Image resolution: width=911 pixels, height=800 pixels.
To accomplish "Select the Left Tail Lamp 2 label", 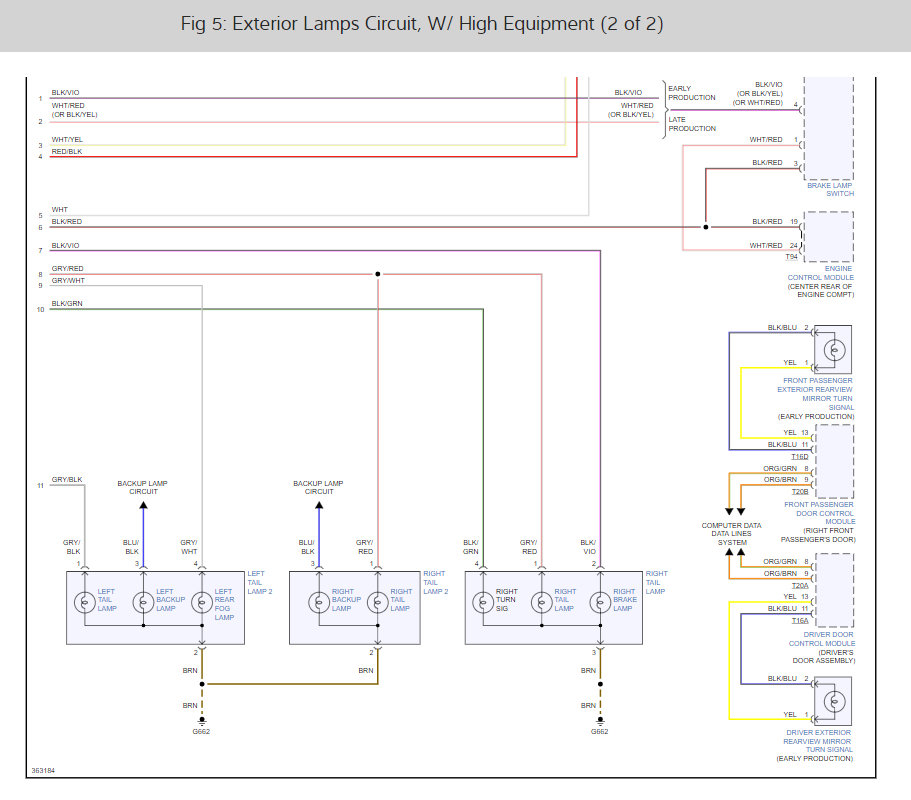I will pos(259,582).
